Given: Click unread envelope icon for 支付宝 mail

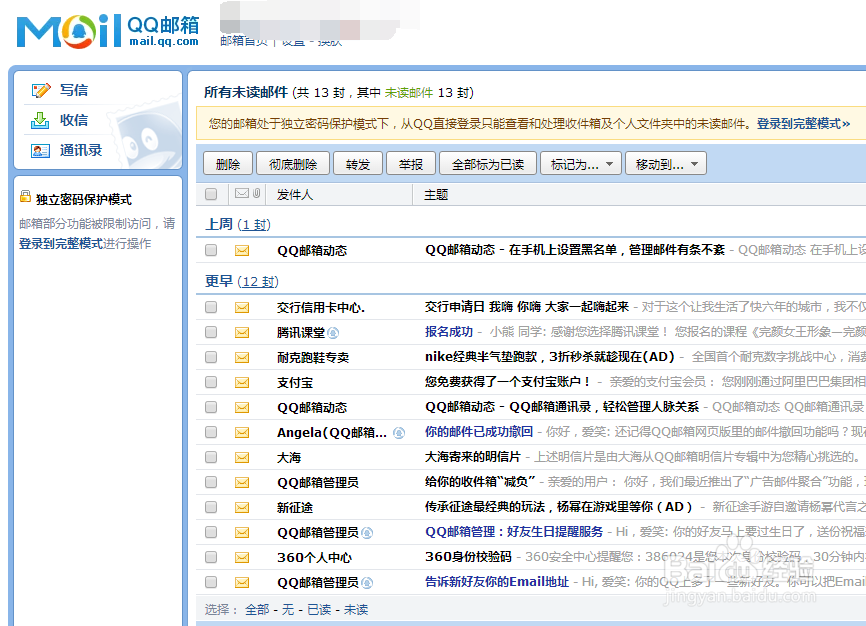Looking at the screenshot, I should [x=242, y=382].
